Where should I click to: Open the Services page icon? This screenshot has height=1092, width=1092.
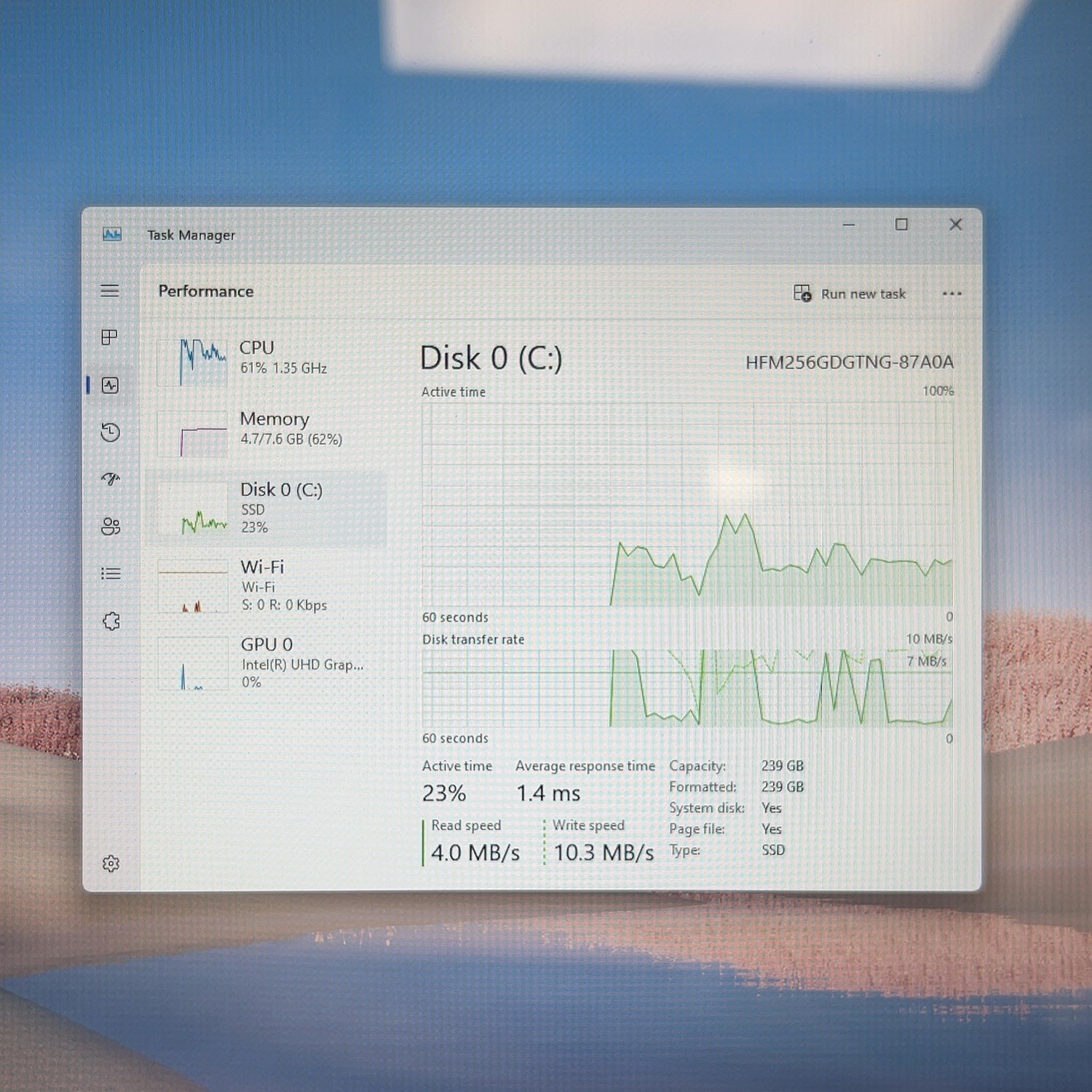coord(111,621)
